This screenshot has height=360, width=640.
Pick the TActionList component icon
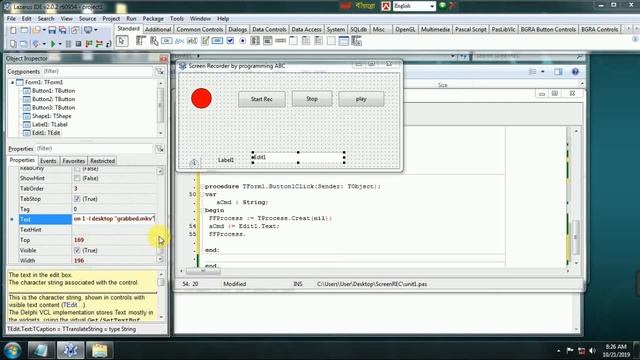[356, 41]
